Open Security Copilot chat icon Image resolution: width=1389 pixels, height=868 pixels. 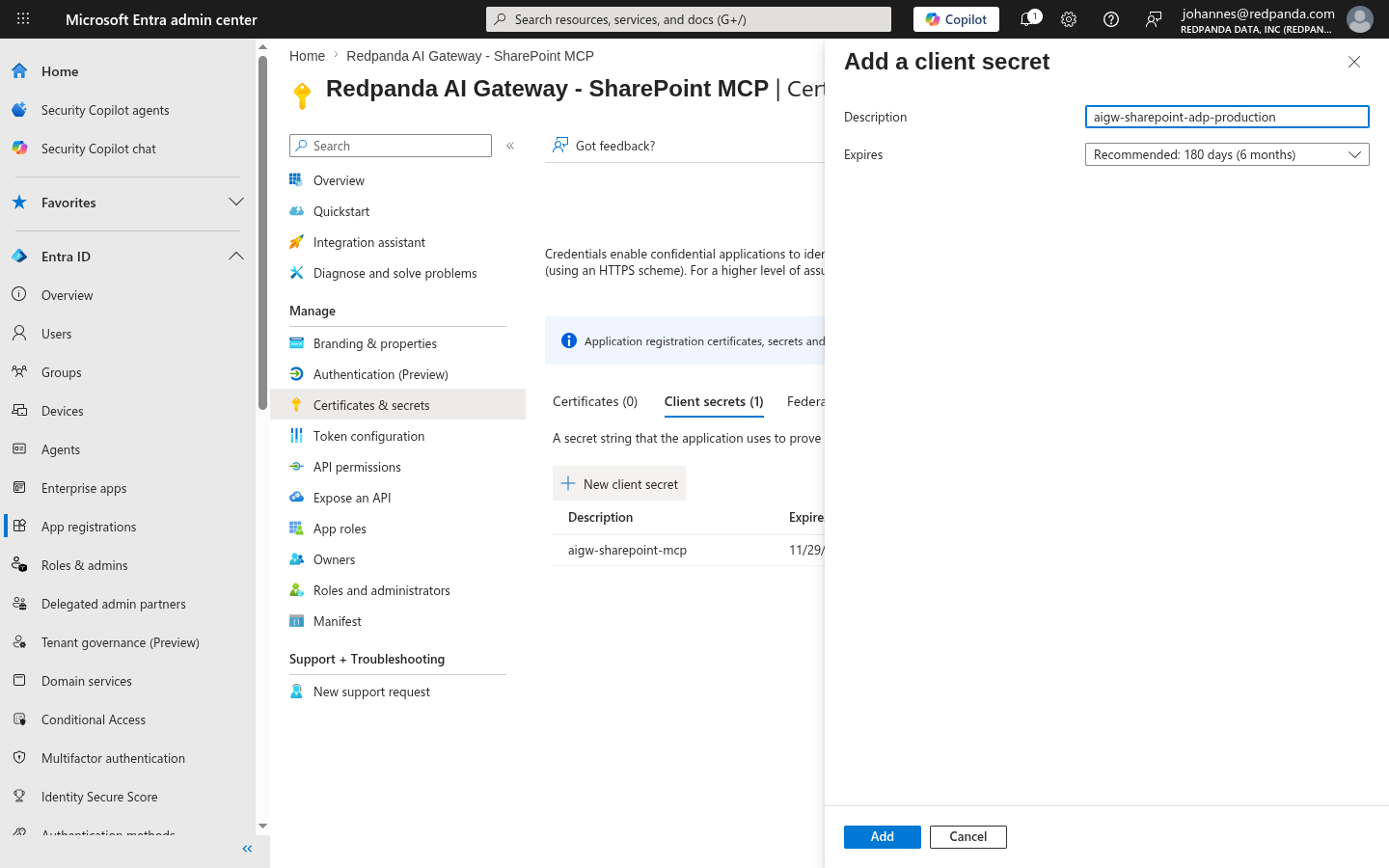19,149
